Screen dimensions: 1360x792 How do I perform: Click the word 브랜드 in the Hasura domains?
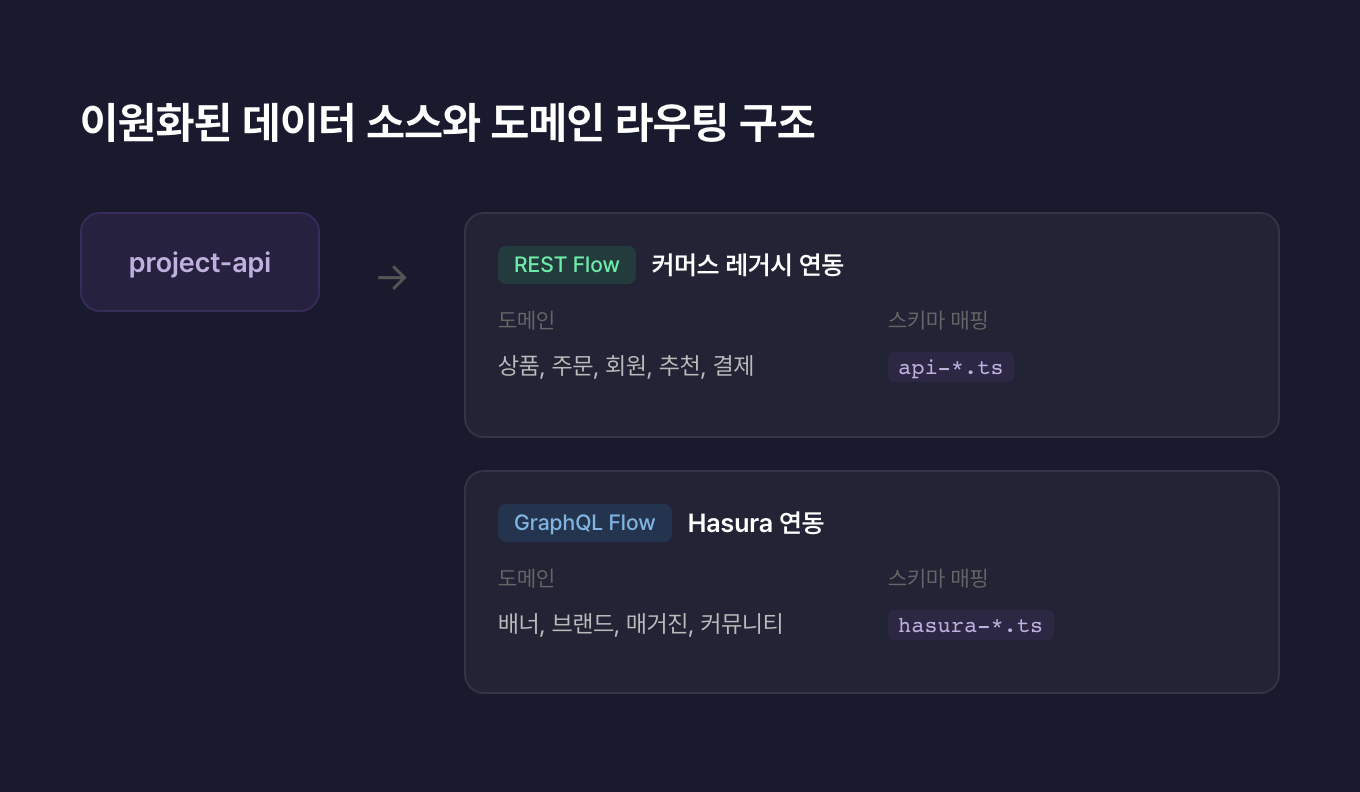tap(583, 624)
